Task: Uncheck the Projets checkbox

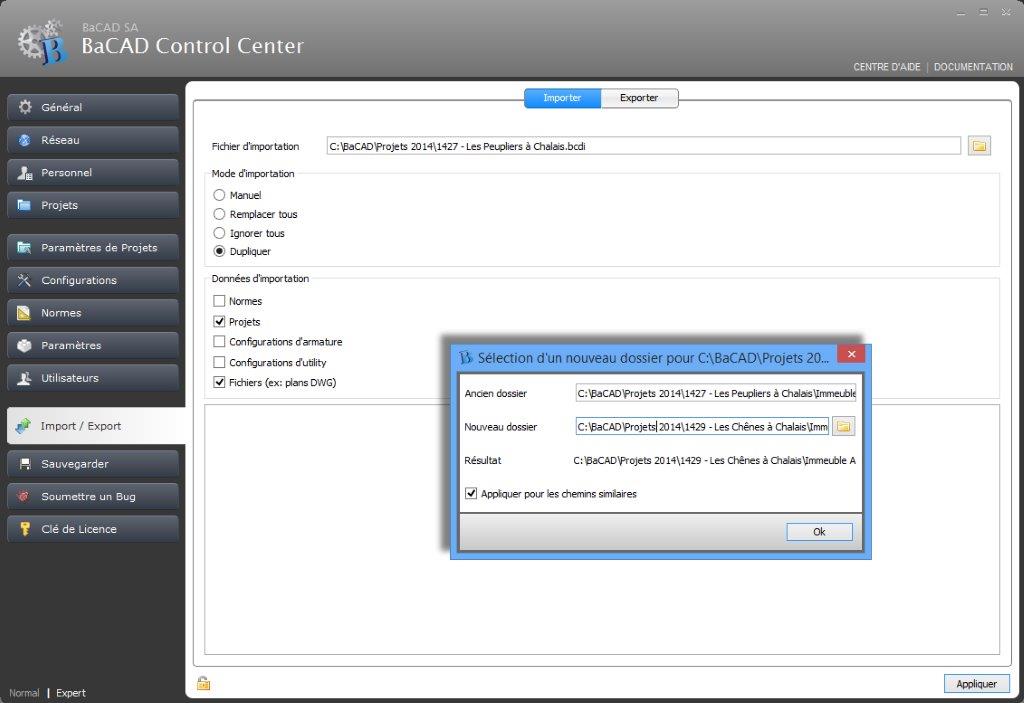Action: (219, 321)
